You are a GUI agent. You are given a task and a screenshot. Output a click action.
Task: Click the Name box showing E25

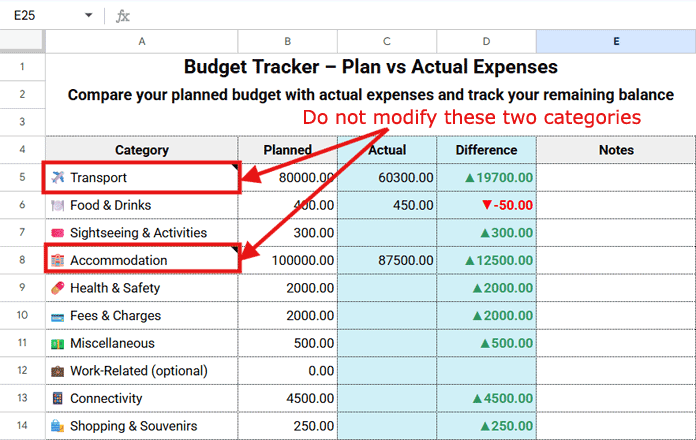(x=25, y=16)
